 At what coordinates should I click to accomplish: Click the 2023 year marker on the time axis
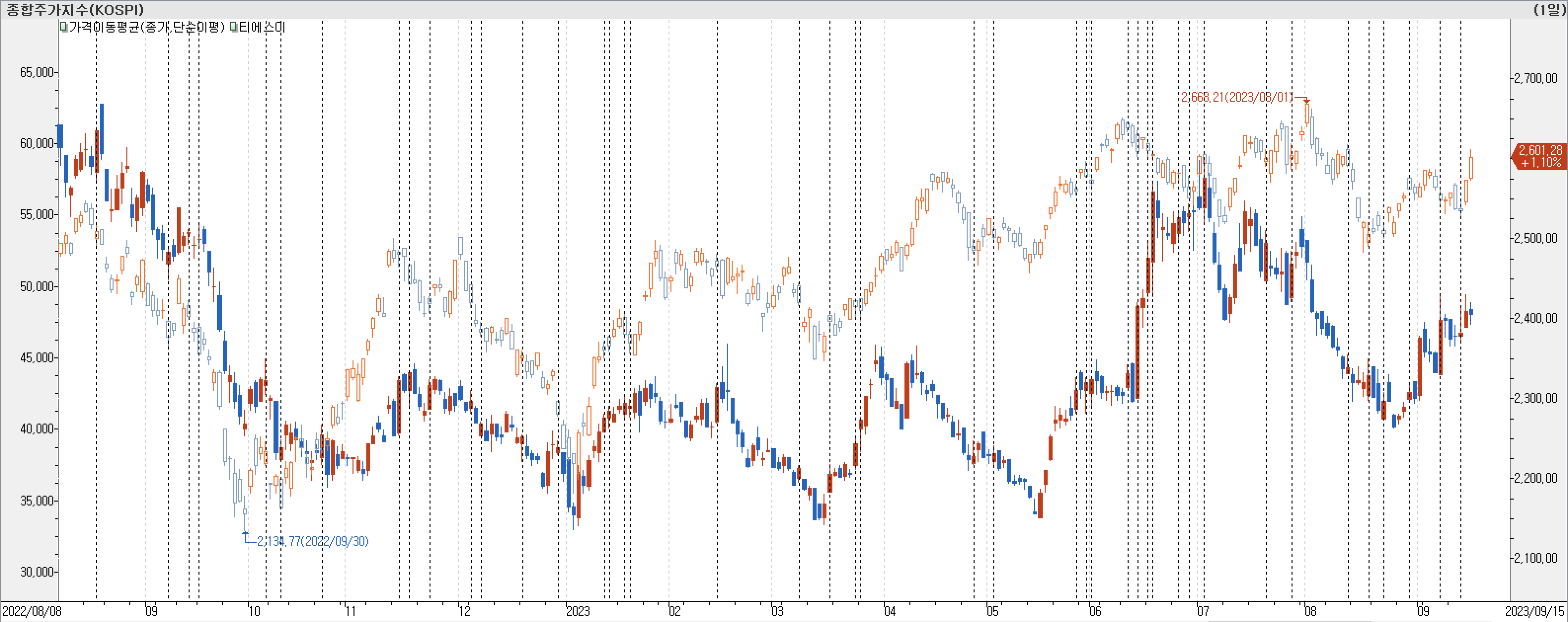click(x=578, y=611)
